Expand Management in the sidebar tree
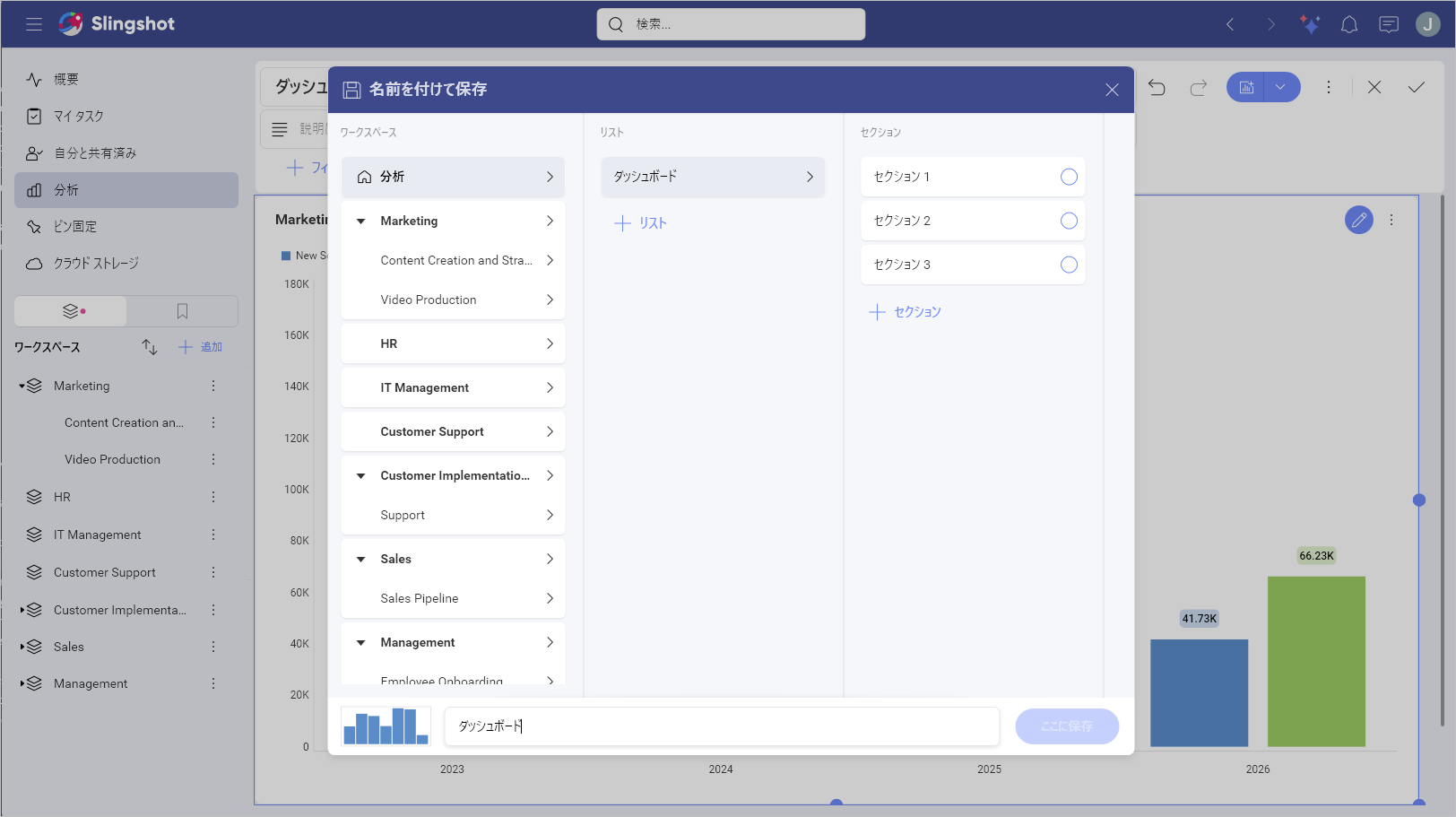1456x817 pixels. [x=22, y=683]
